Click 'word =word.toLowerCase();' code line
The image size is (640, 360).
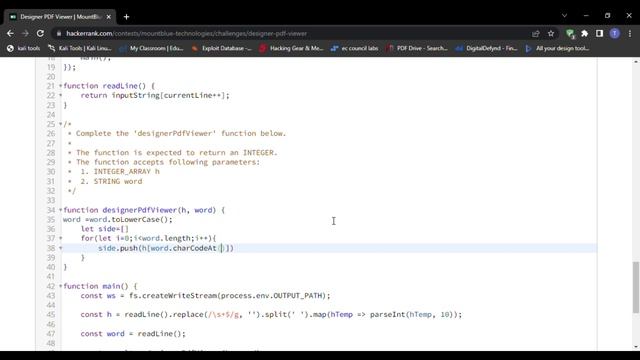click(118, 220)
